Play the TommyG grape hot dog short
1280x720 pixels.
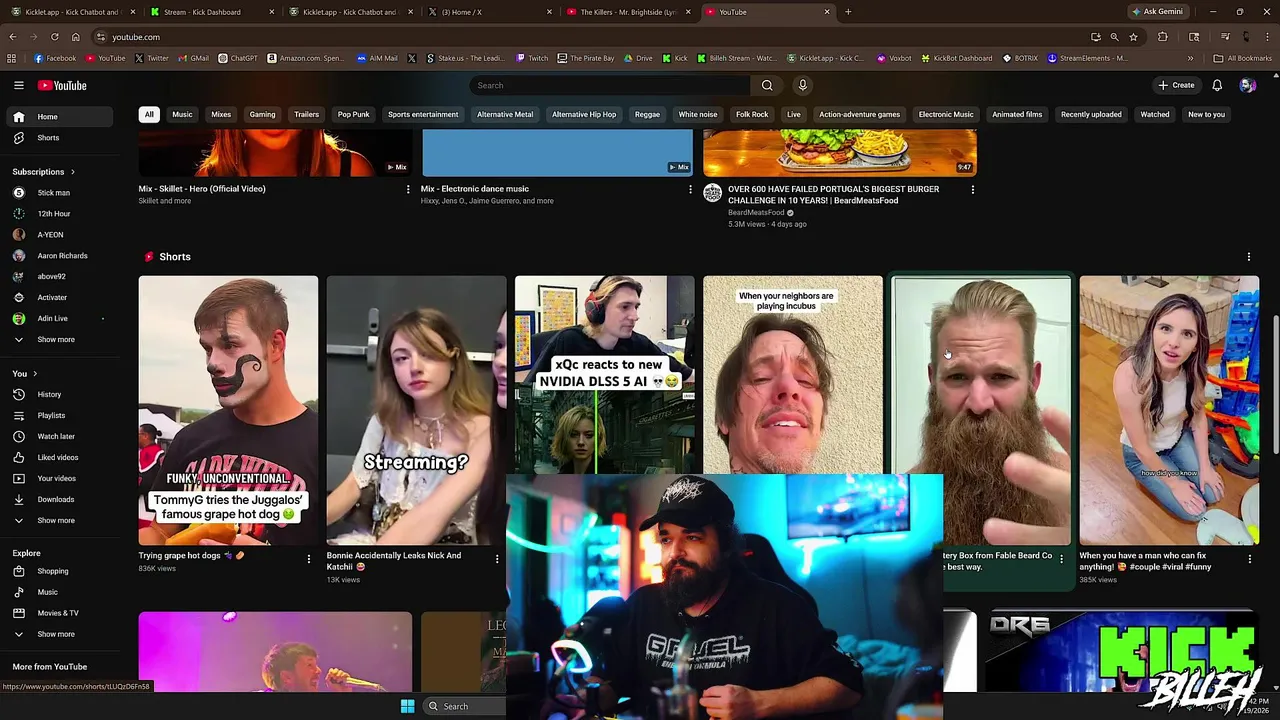pos(228,410)
